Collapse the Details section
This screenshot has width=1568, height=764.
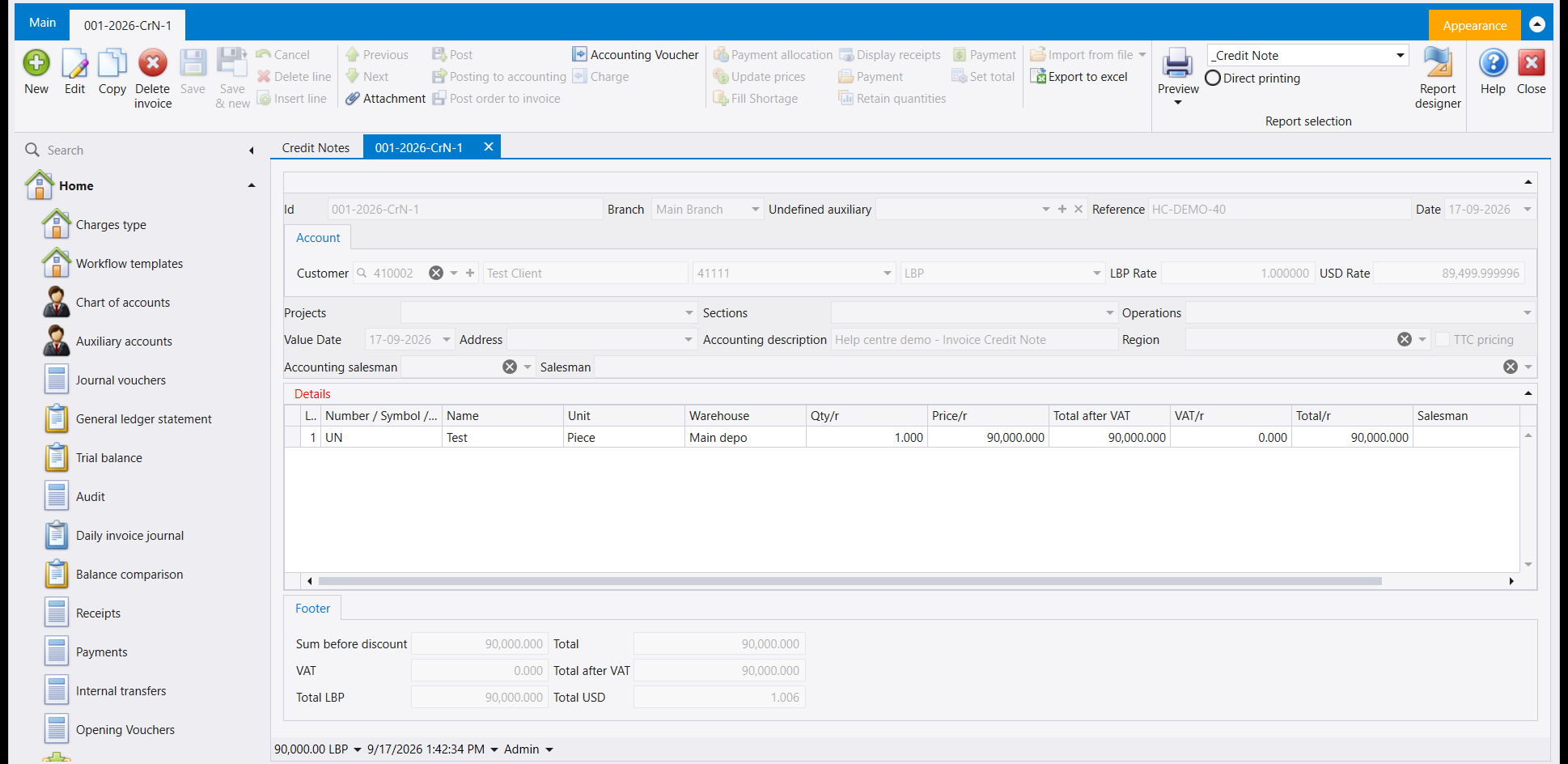click(x=1528, y=394)
